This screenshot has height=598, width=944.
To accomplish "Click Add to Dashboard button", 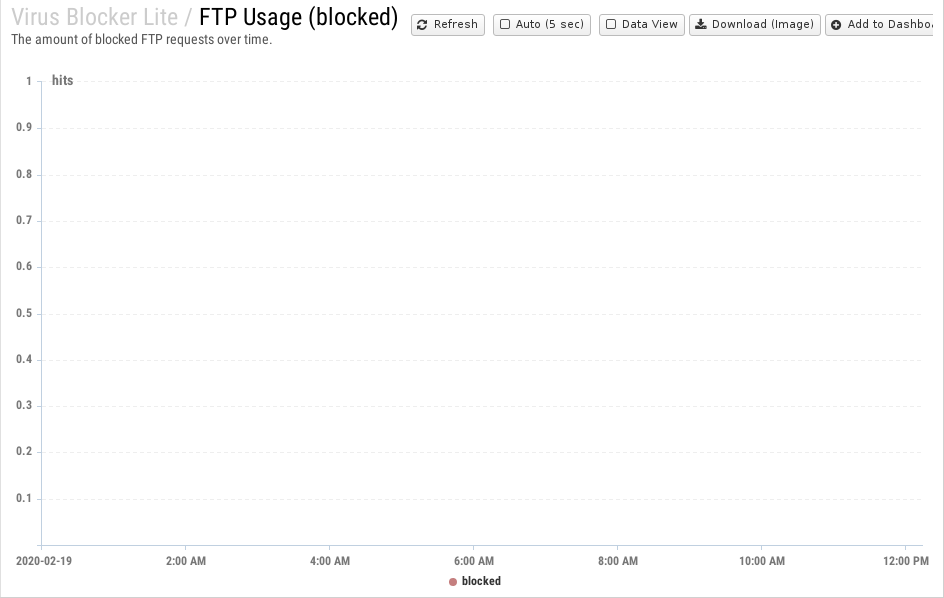I will coord(879,25).
